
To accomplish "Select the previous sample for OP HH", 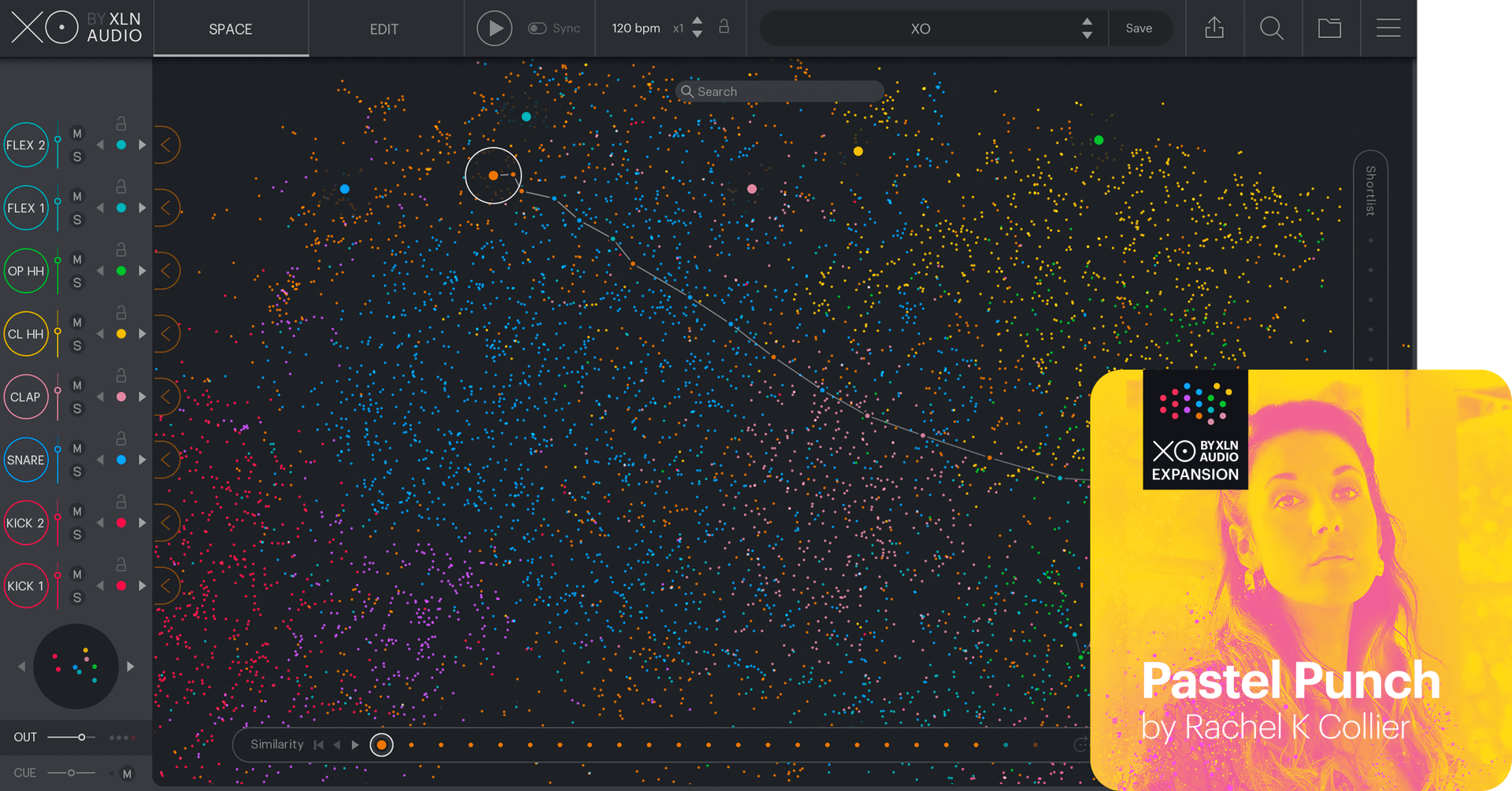I will [x=100, y=271].
